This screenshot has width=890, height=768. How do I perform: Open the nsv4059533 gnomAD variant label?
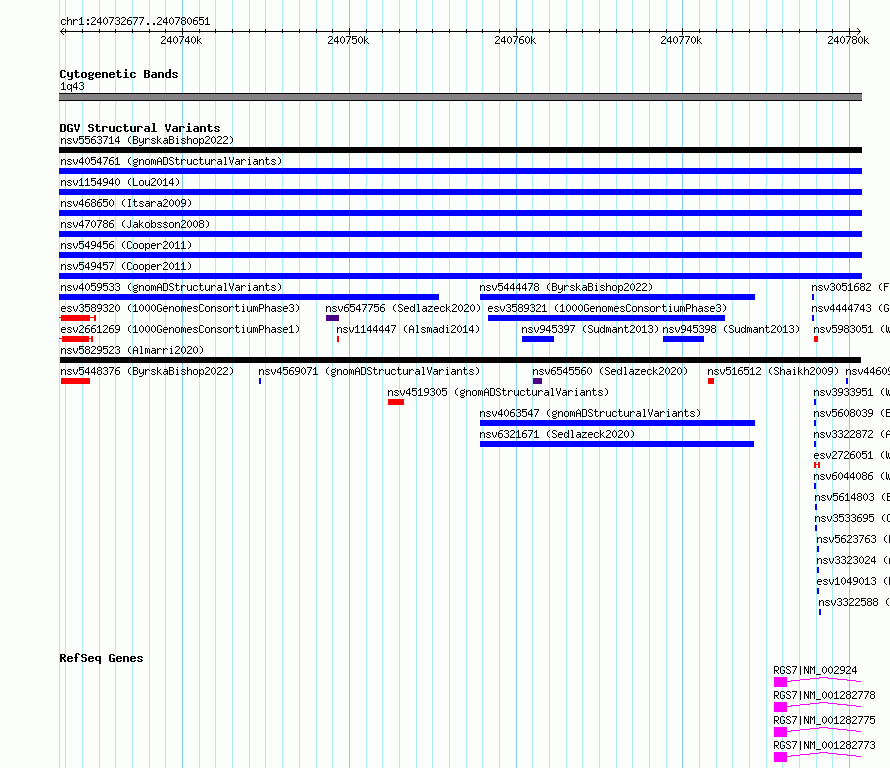[171, 287]
